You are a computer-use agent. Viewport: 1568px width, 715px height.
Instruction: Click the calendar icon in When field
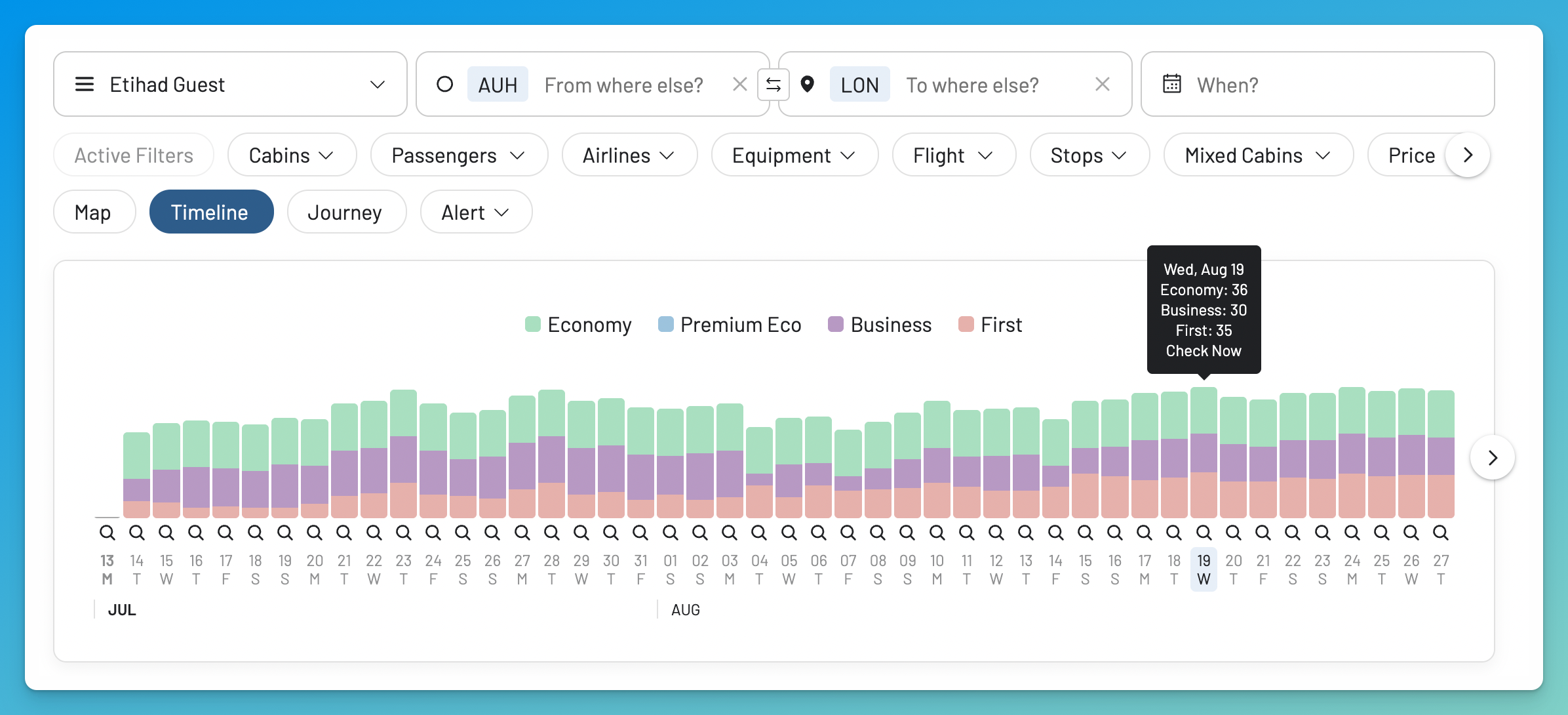[x=1172, y=84]
